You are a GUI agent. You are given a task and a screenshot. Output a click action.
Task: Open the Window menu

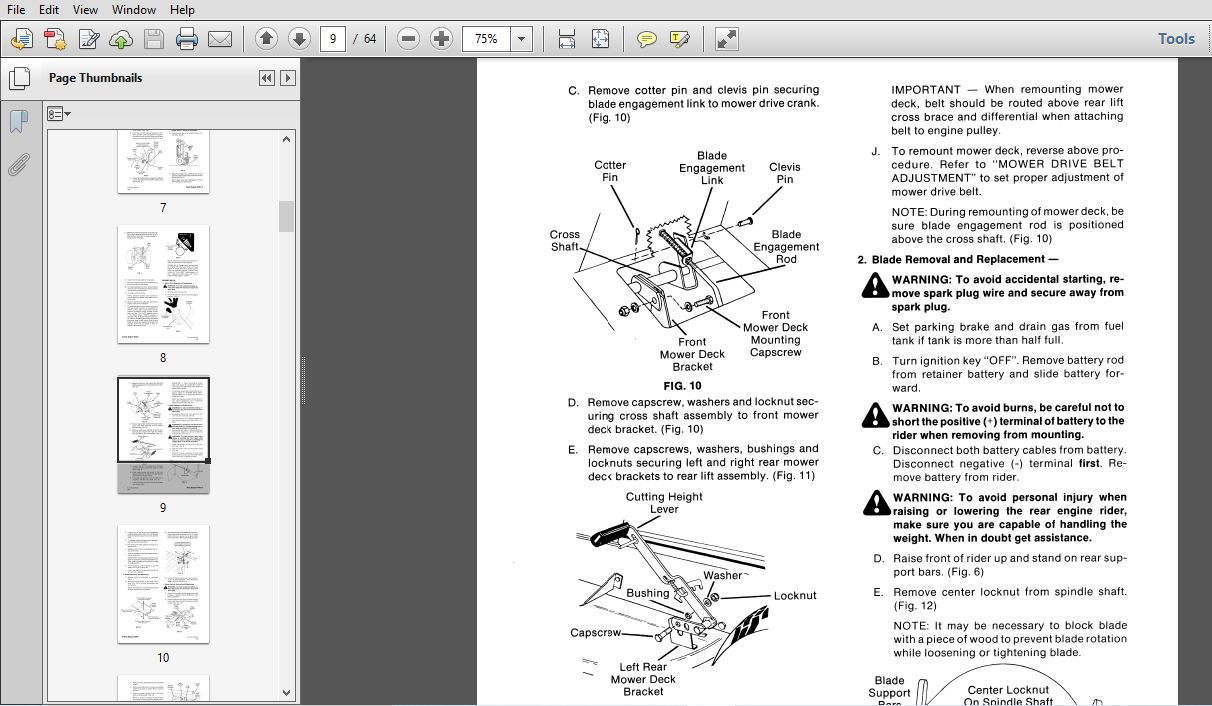point(133,9)
